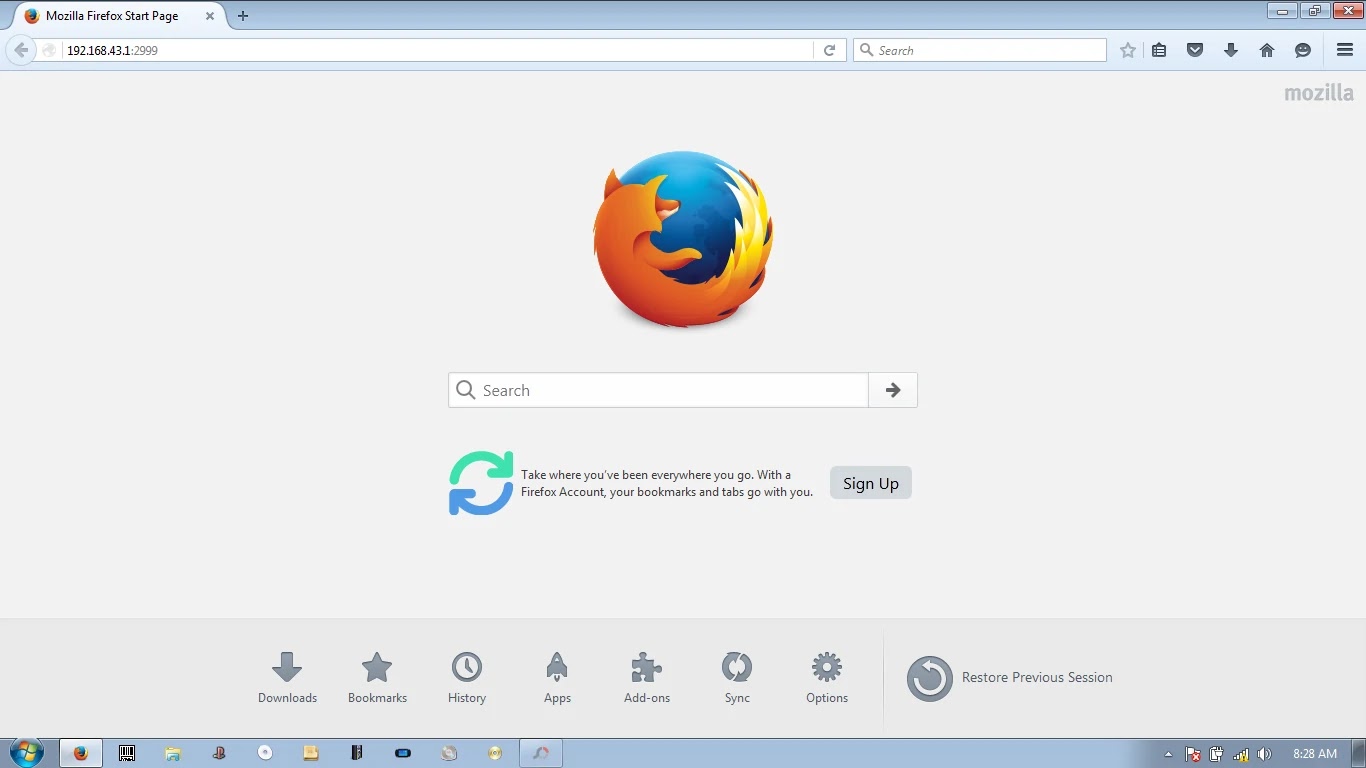Open Add-ons puzzle piece icon
The width and height of the screenshot is (1366, 768).
647,678
